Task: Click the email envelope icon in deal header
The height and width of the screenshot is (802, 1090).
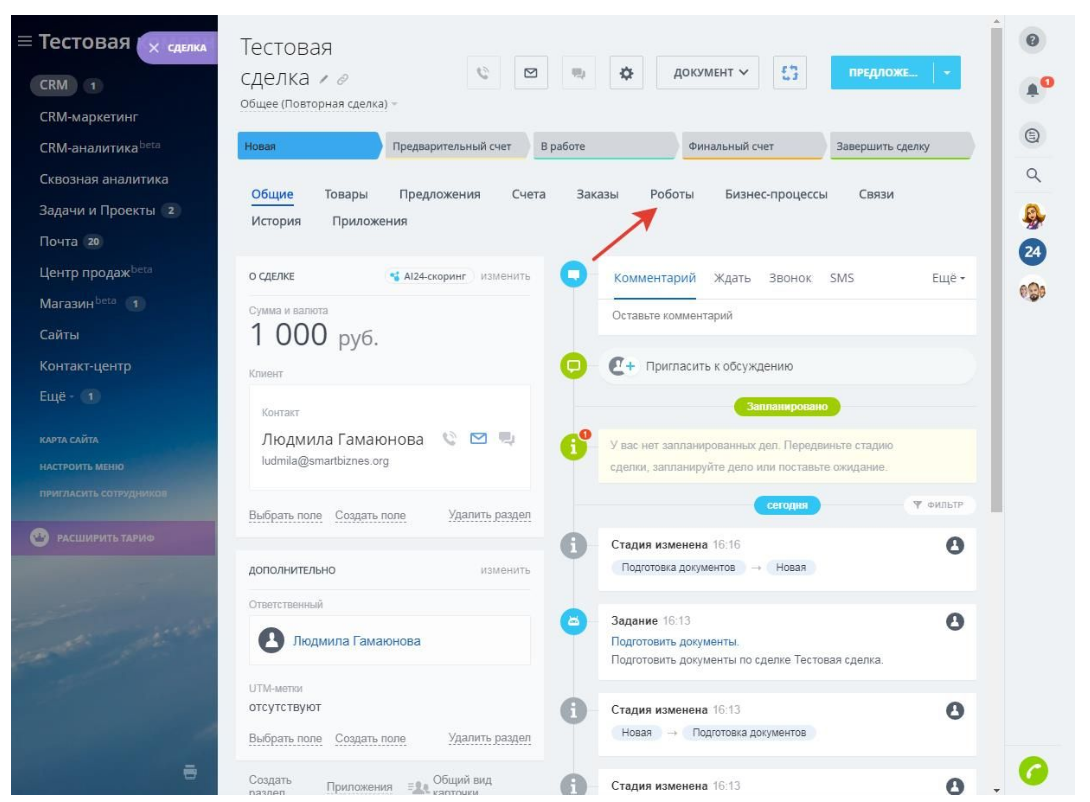Action: (531, 72)
